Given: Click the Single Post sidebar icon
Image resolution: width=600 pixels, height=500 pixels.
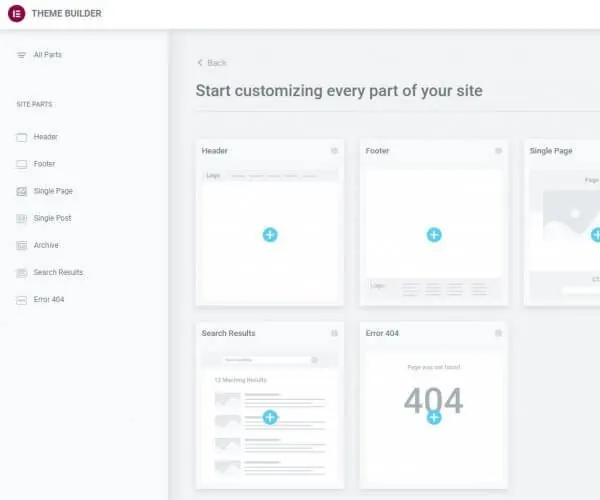Looking at the screenshot, I should click(21, 218).
